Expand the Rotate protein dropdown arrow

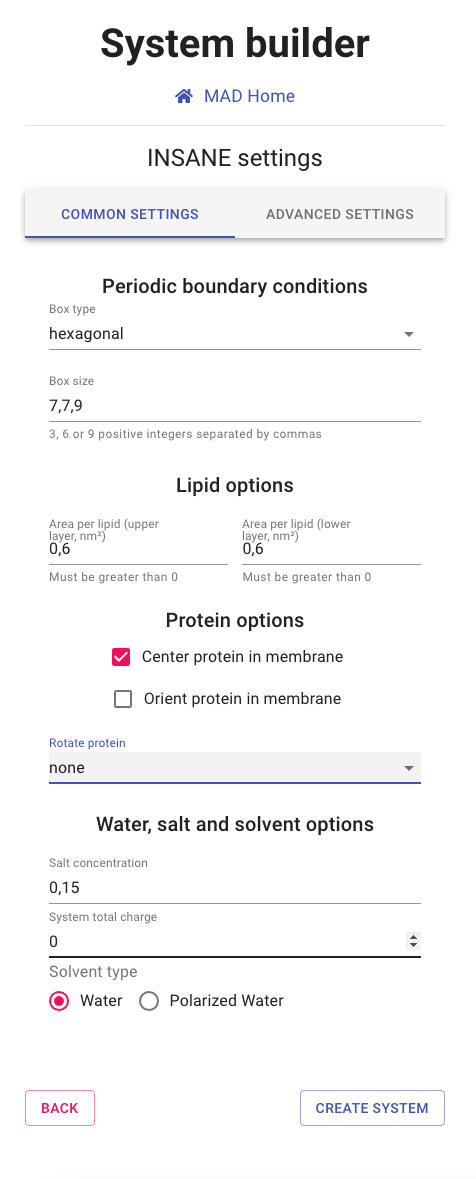[x=409, y=768]
